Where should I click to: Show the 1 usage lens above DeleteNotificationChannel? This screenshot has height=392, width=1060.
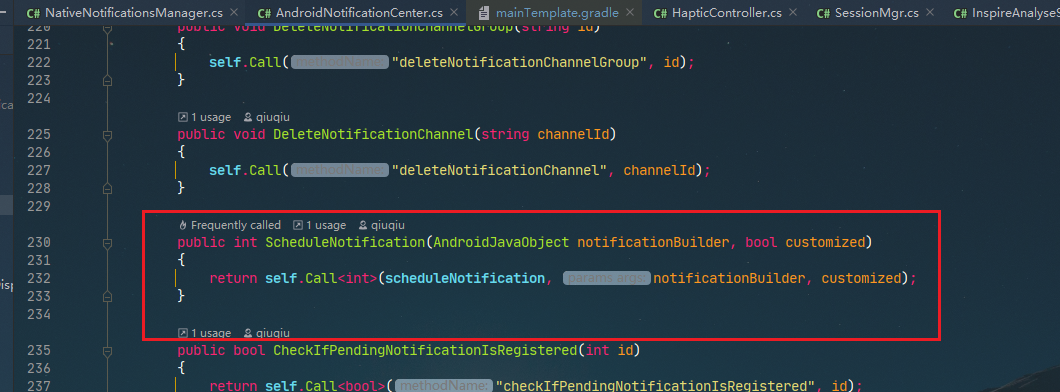pyautogui.click(x=204, y=117)
